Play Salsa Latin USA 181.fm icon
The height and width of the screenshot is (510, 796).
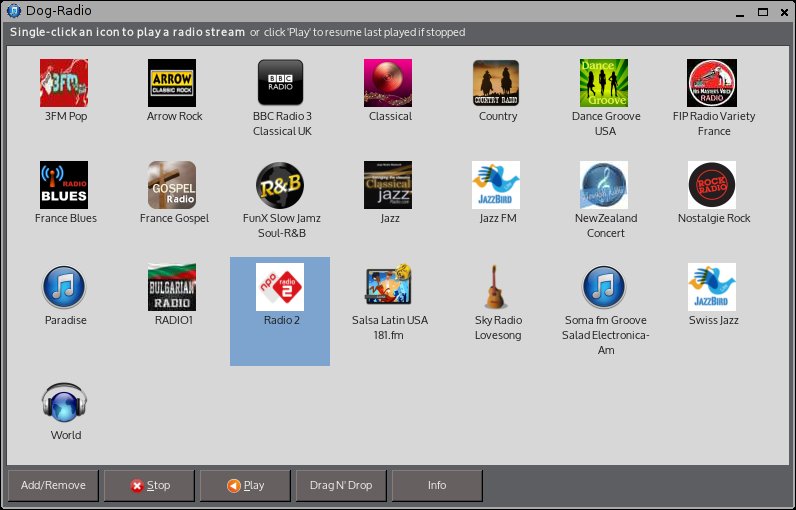388,284
